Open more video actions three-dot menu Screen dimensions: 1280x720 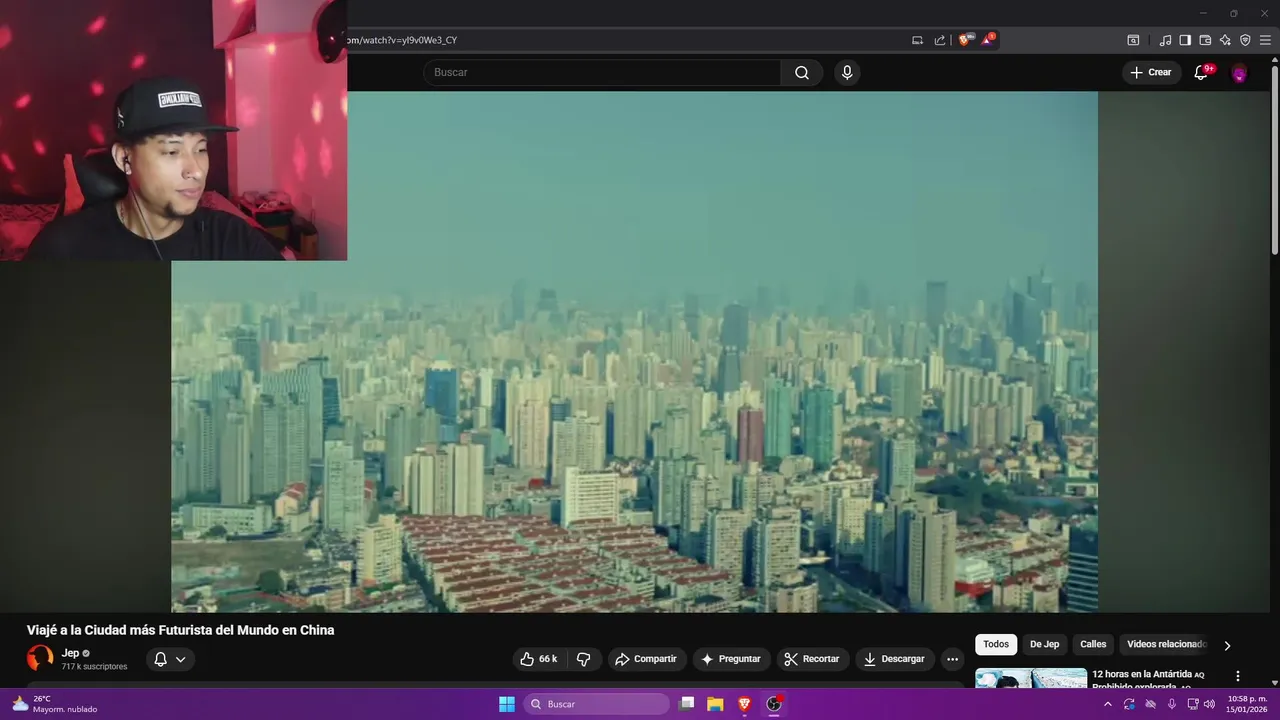[952, 659]
